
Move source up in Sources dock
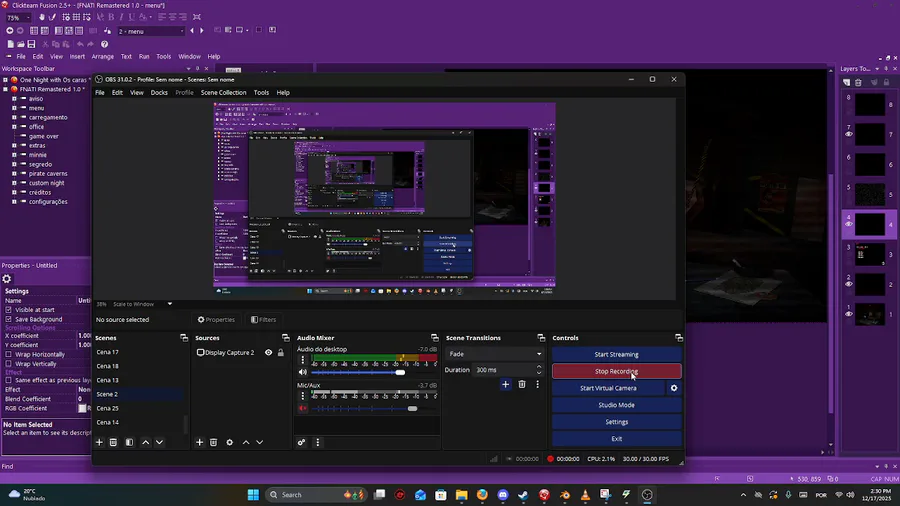click(x=246, y=442)
